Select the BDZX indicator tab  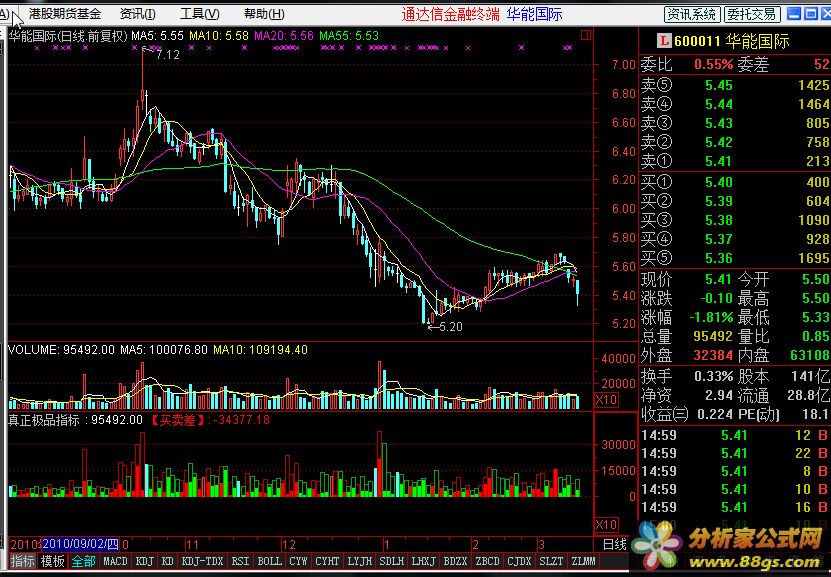(x=455, y=561)
